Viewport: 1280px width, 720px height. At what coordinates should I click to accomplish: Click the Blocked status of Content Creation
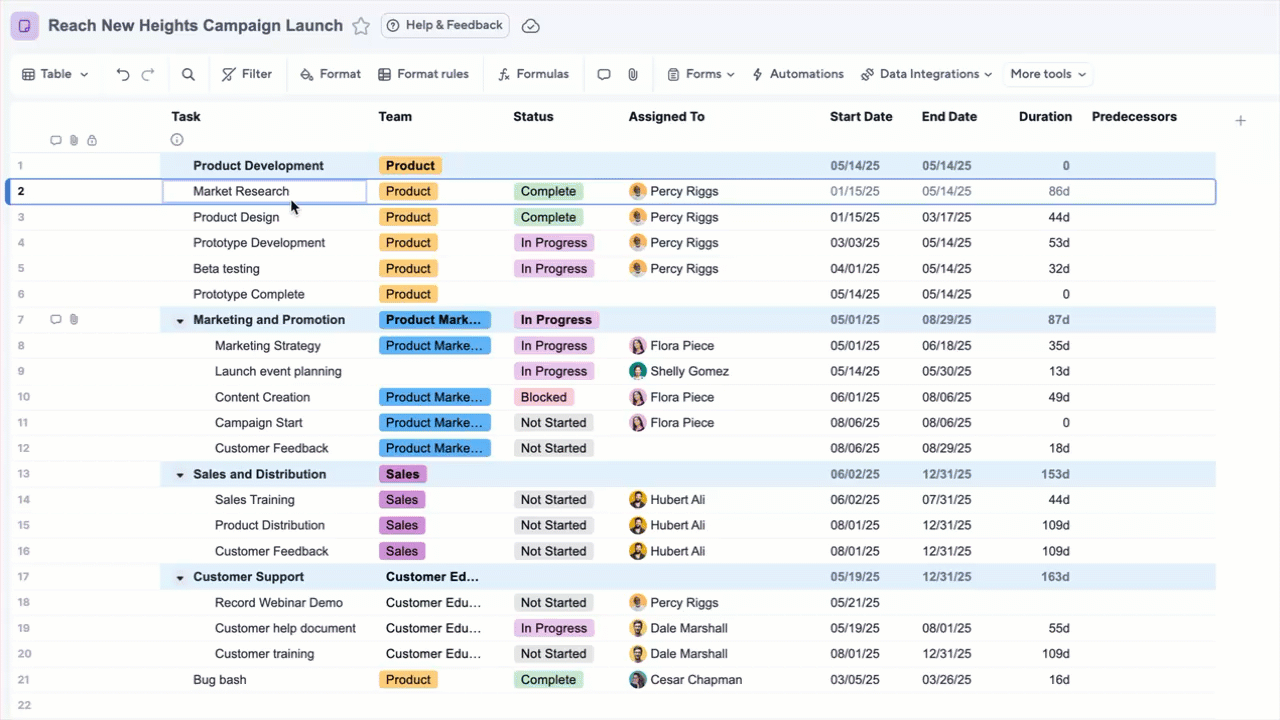(x=543, y=397)
